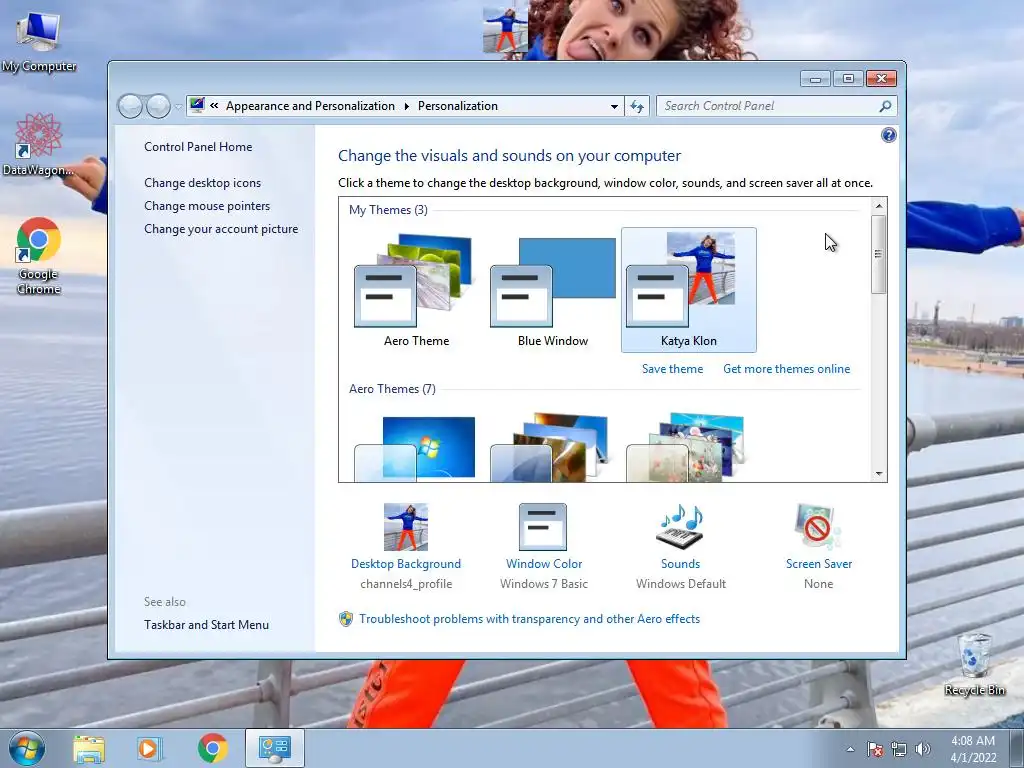The image size is (1024, 768).
Task: Open Taskbar and Start Menu link
Action: point(206,625)
